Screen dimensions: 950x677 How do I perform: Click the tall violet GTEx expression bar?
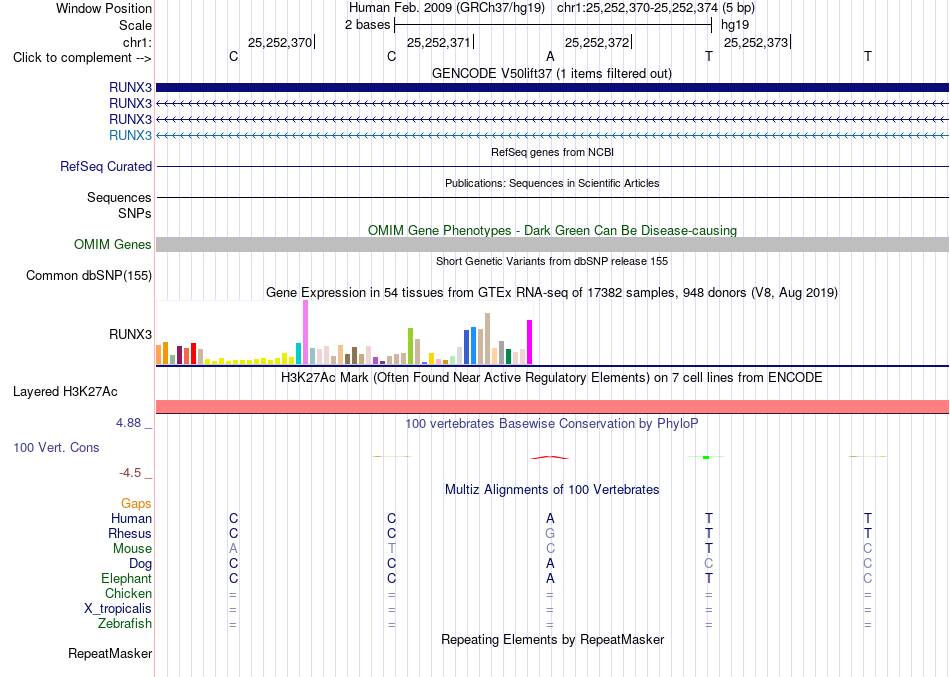pos(305,332)
